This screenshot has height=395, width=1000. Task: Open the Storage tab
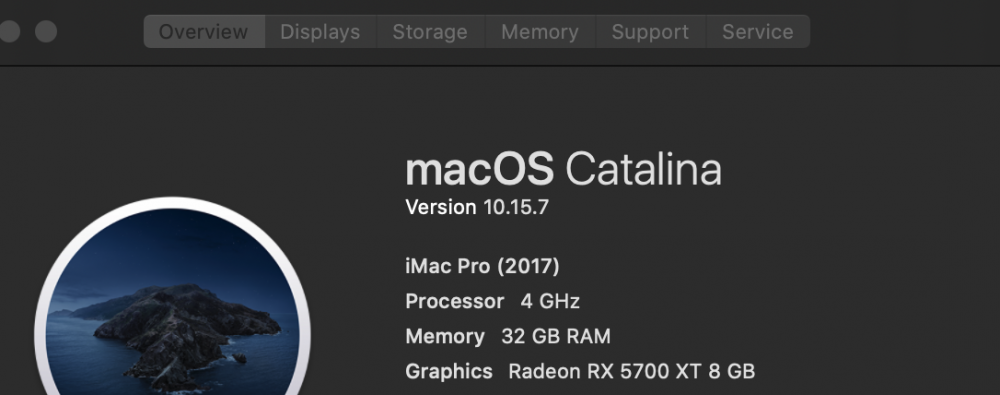[430, 31]
